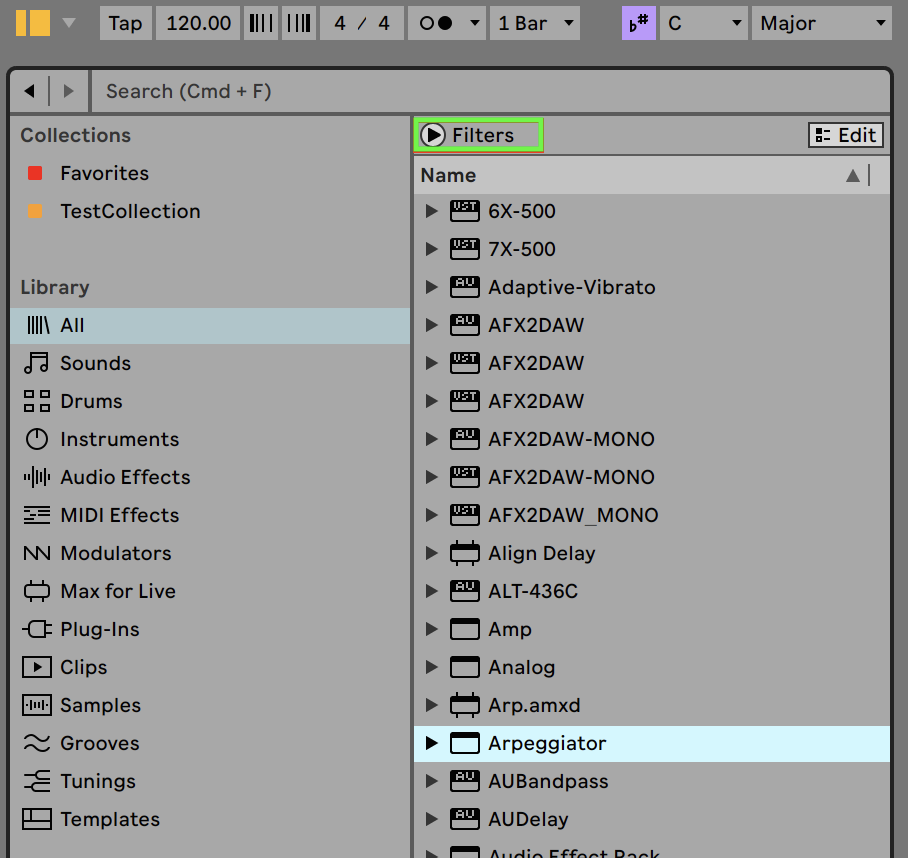Viewport: 908px width, 858px height.
Task: Click the second tempo nudge bars icon
Action: pos(299,23)
